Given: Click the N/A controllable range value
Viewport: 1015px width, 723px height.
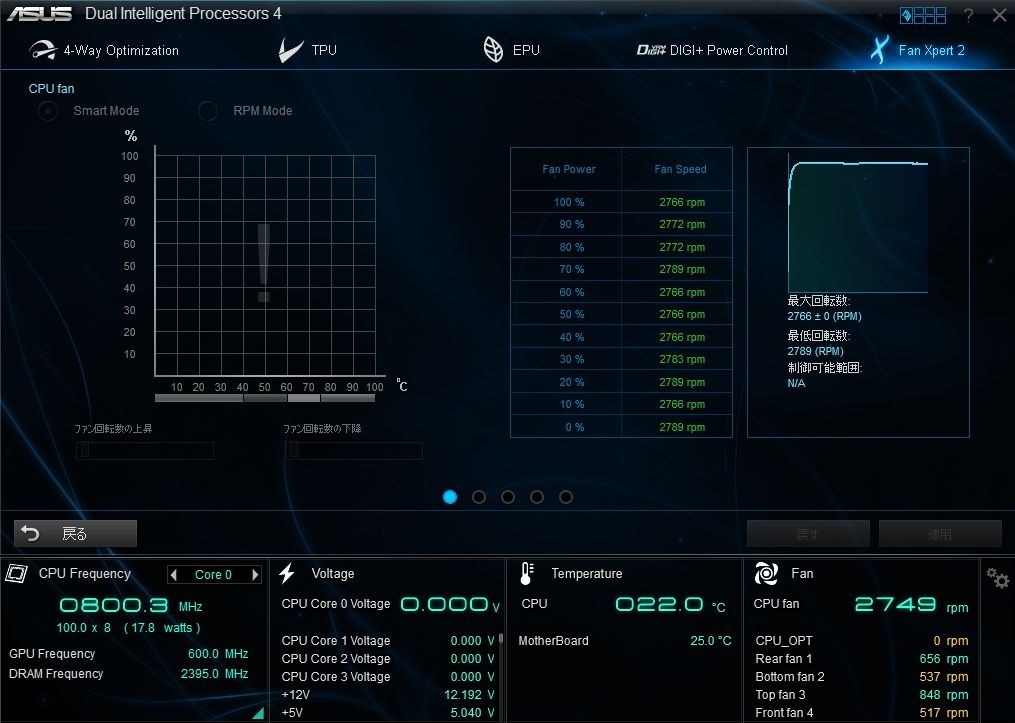Looking at the screenshot, I should pos(796,383).
